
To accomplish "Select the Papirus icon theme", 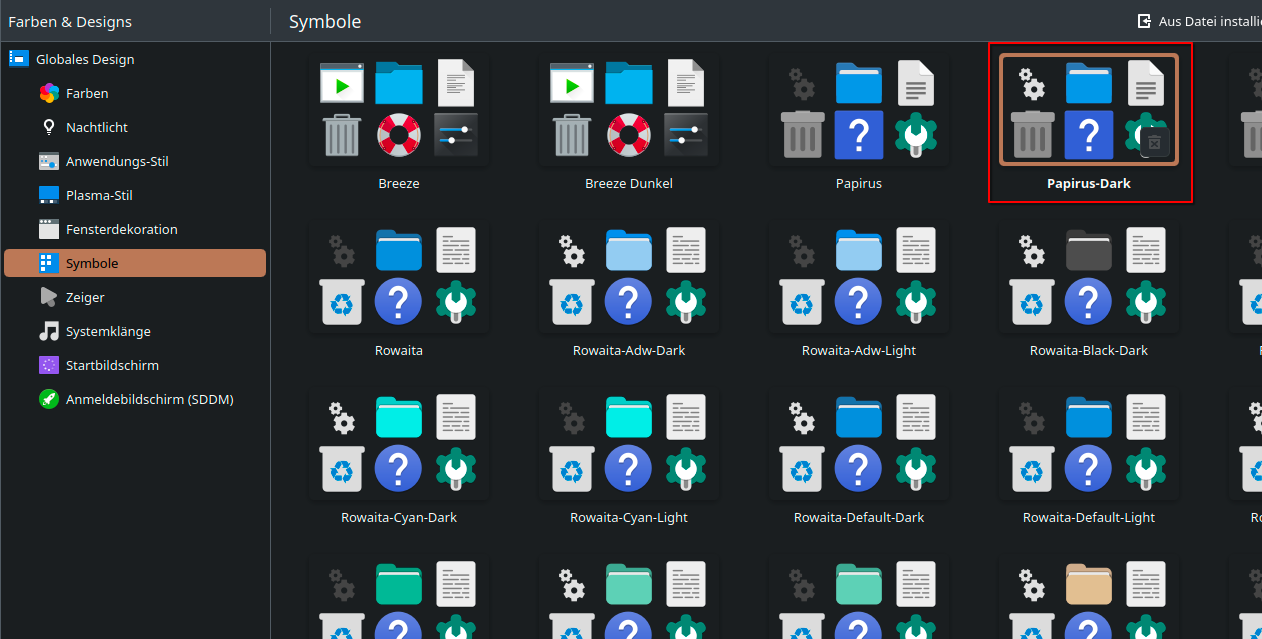I will pos(859,109).
